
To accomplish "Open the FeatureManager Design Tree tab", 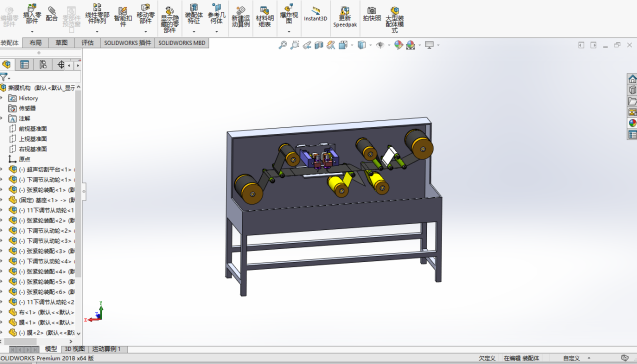I will [6, 65].
